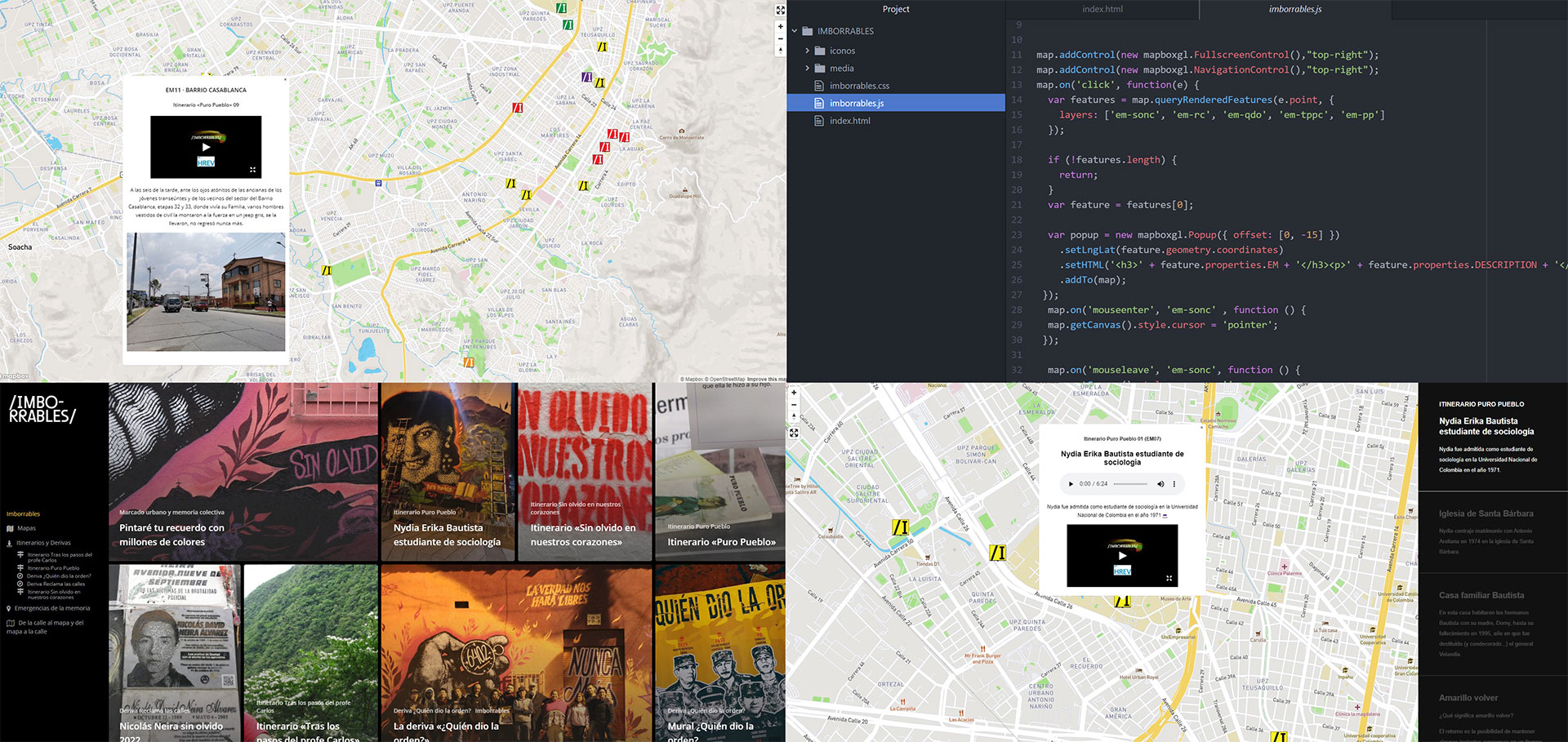This screenshot has width=1568, height=742.
Task: Toggle fullscreen on the Puro Pueblo map
Action: (794, 433)
